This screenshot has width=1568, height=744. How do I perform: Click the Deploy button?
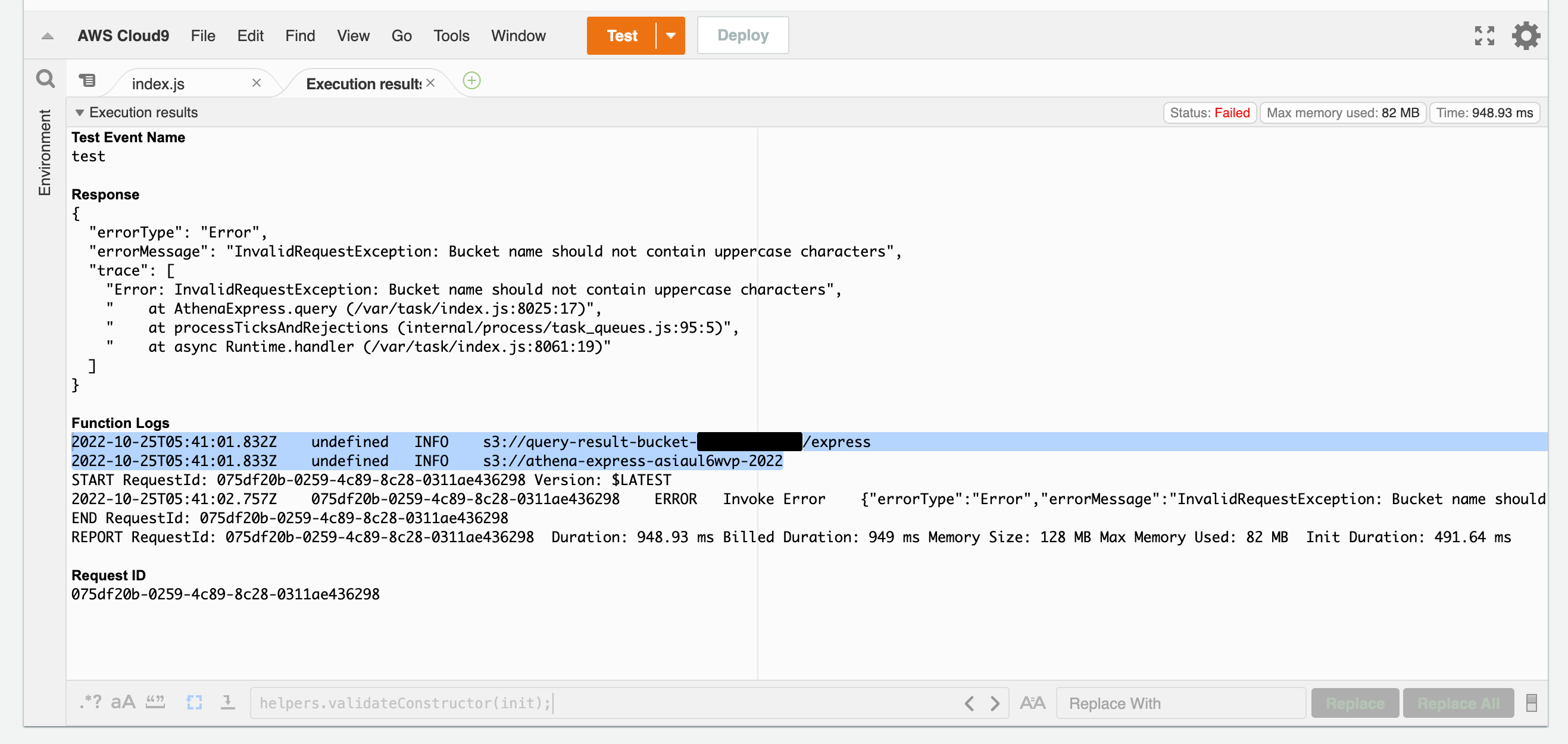coord(742,35)
